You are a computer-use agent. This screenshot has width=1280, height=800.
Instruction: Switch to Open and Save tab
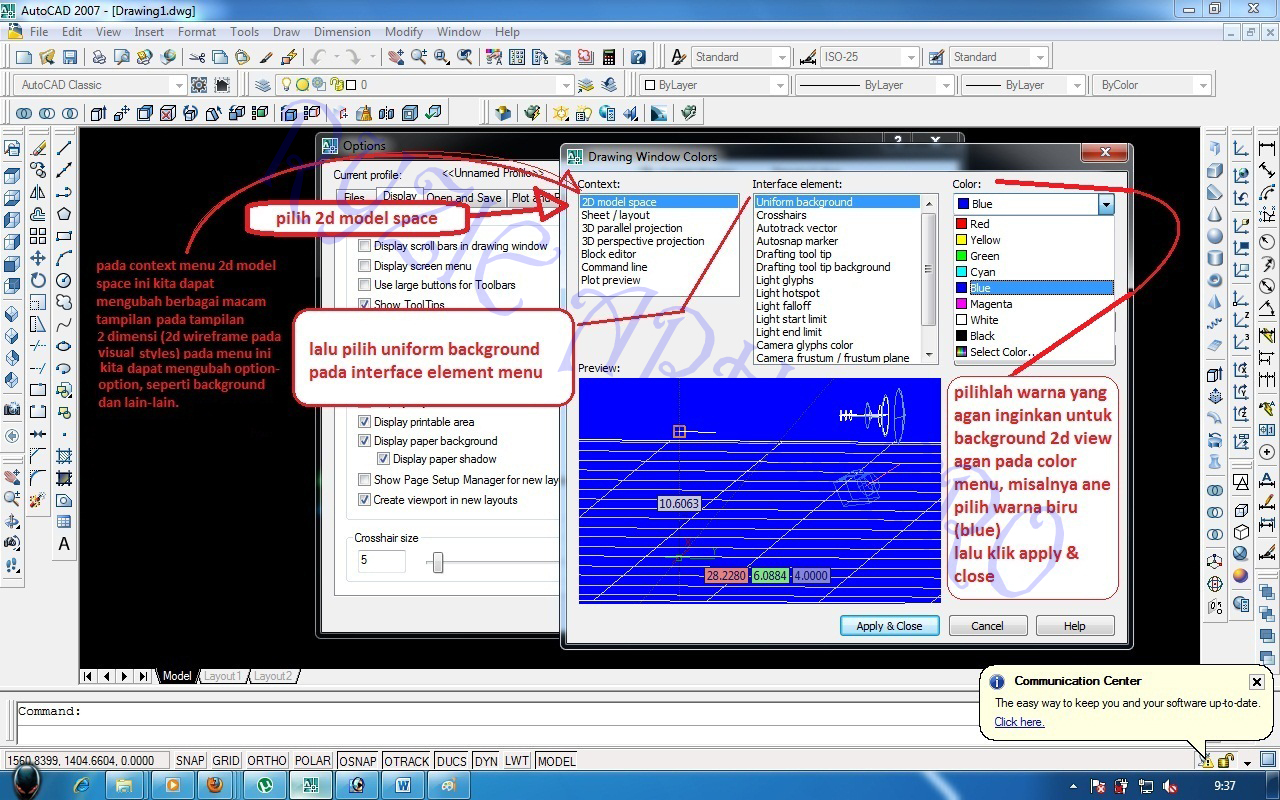click(x=464, y=198)
